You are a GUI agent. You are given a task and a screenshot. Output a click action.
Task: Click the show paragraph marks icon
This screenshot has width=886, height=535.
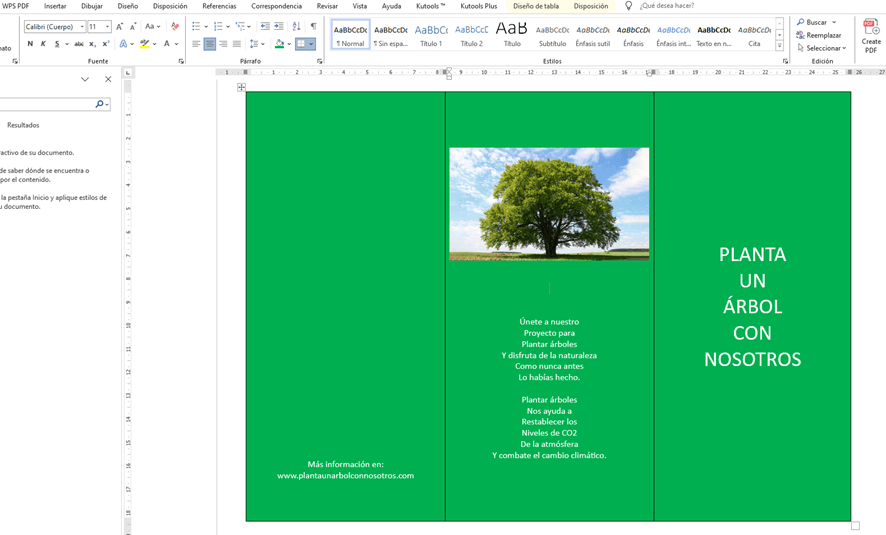click(313, 26)
